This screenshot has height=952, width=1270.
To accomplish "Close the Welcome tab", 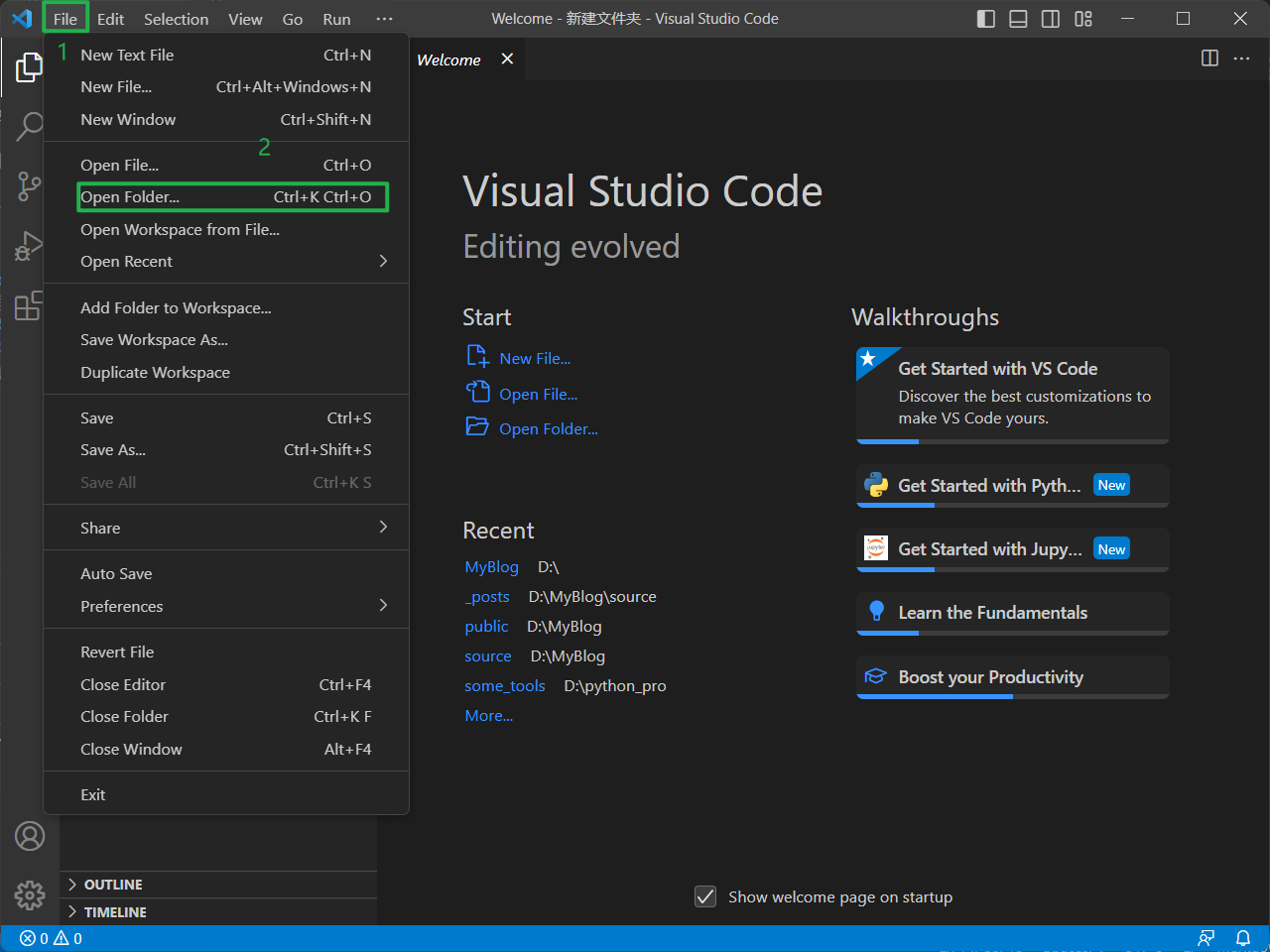I will [x=507, y=59].
